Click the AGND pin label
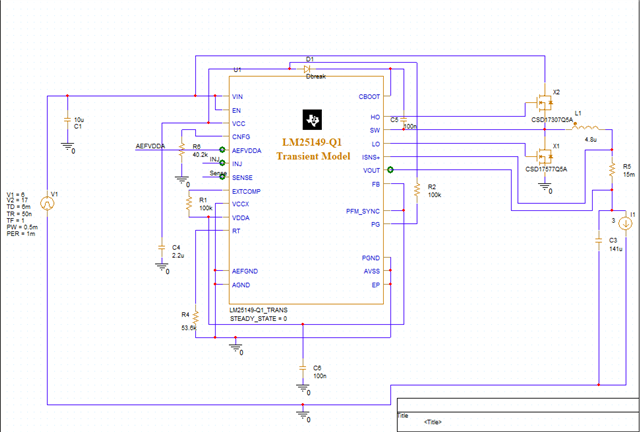Screen dimensions: 640x432 tap(241, 285)
